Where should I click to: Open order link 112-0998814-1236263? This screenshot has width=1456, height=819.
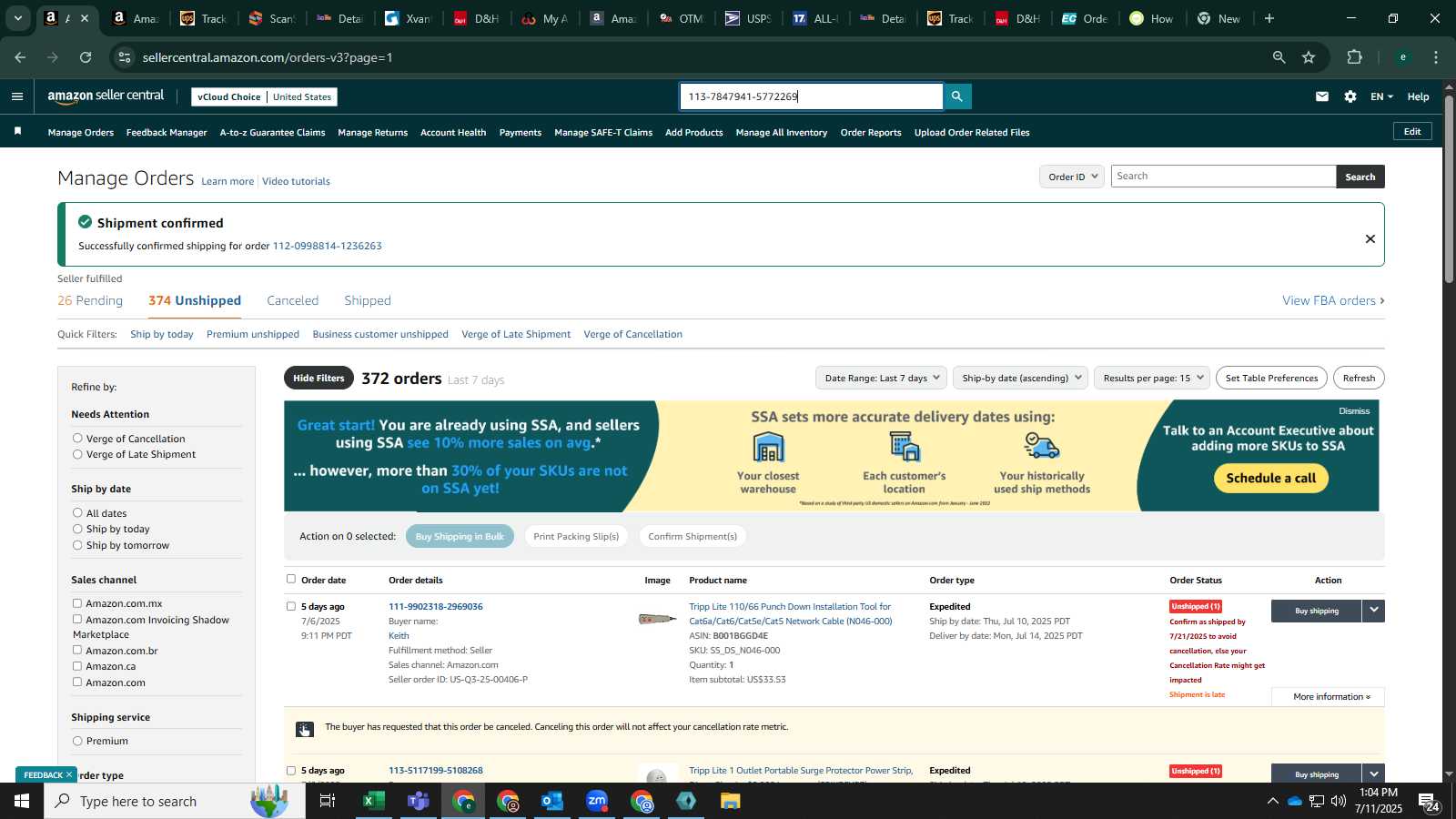coord(328,246)
